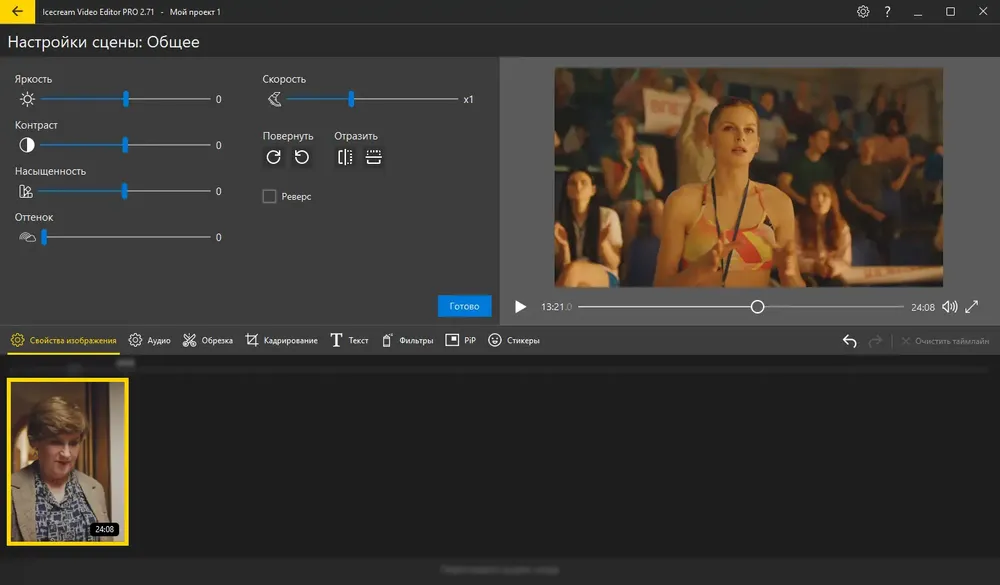Rotate the scene clockwise
Image resolution: width=1000 pixels, height=585 pixels.
(274, 157)
